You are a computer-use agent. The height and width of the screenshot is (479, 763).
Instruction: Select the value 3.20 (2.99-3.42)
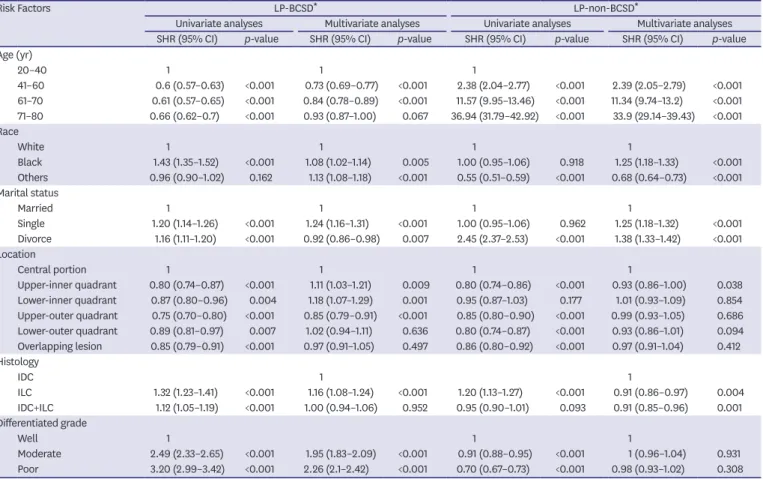pyautogui.click(x=187, y=469)
